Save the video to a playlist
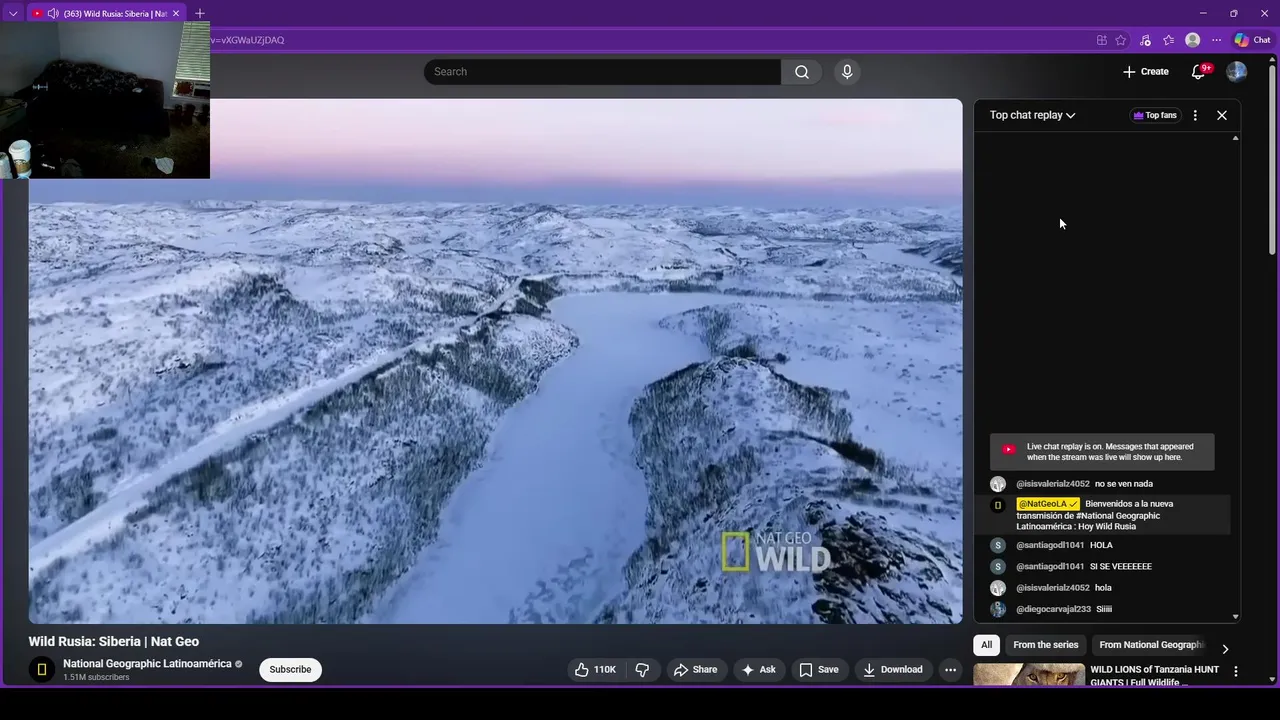1280x720 pixels. point(818,670)
